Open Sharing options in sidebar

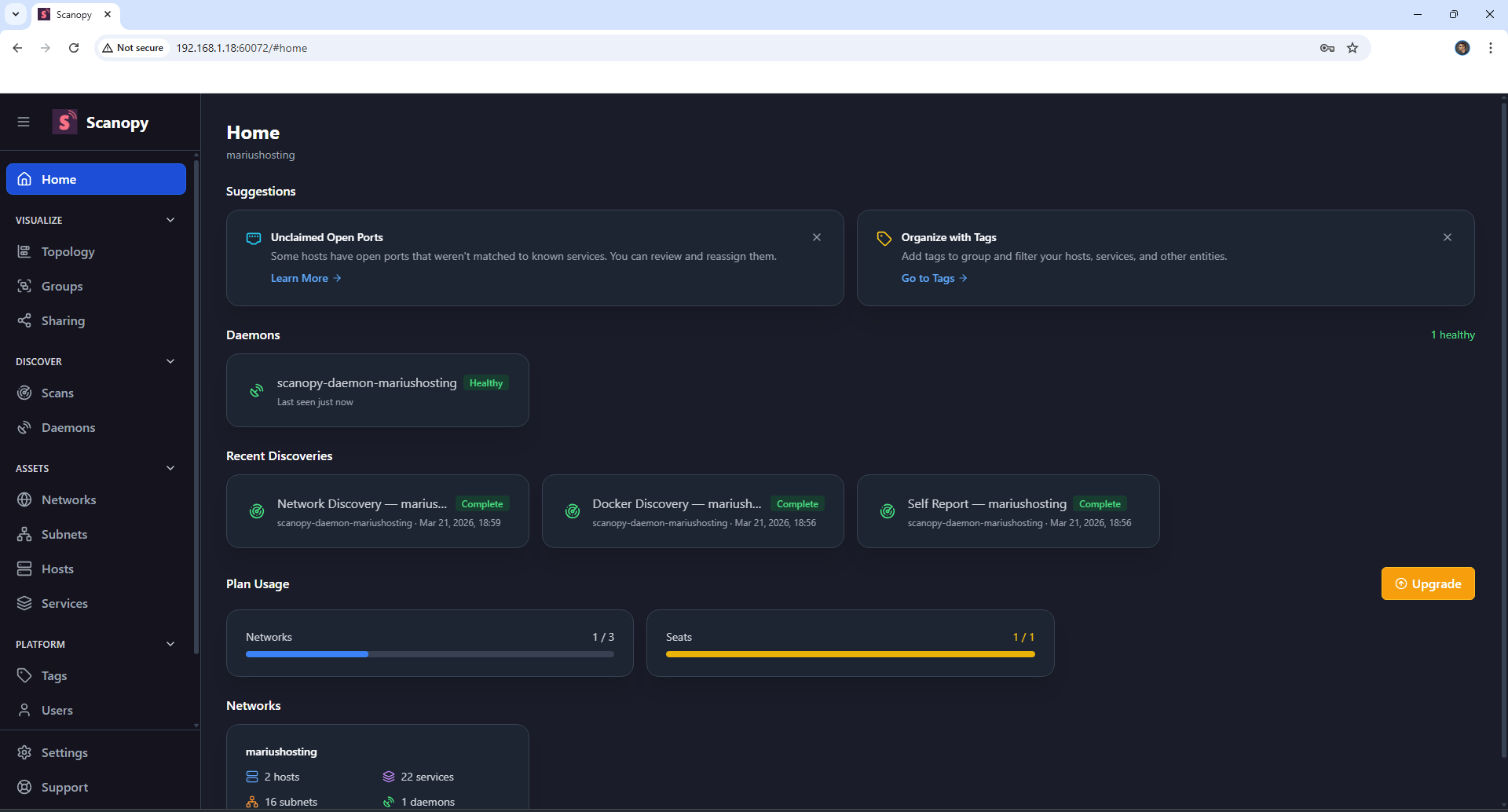pos(62,320)
